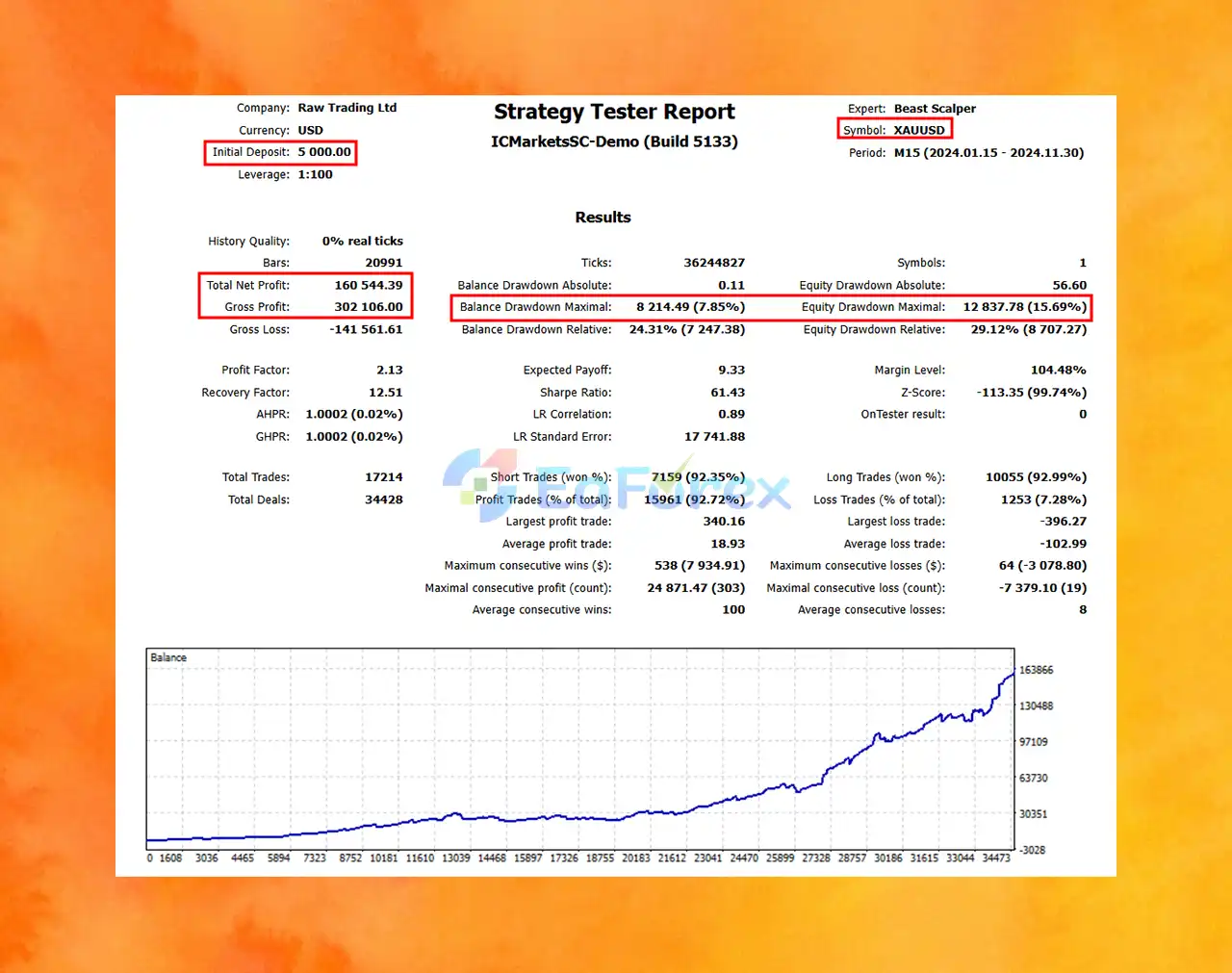The height and width of the screenshot is (973, 1232).
Task: Click the Symbols label in Results
Action: [x=921, y=263]
